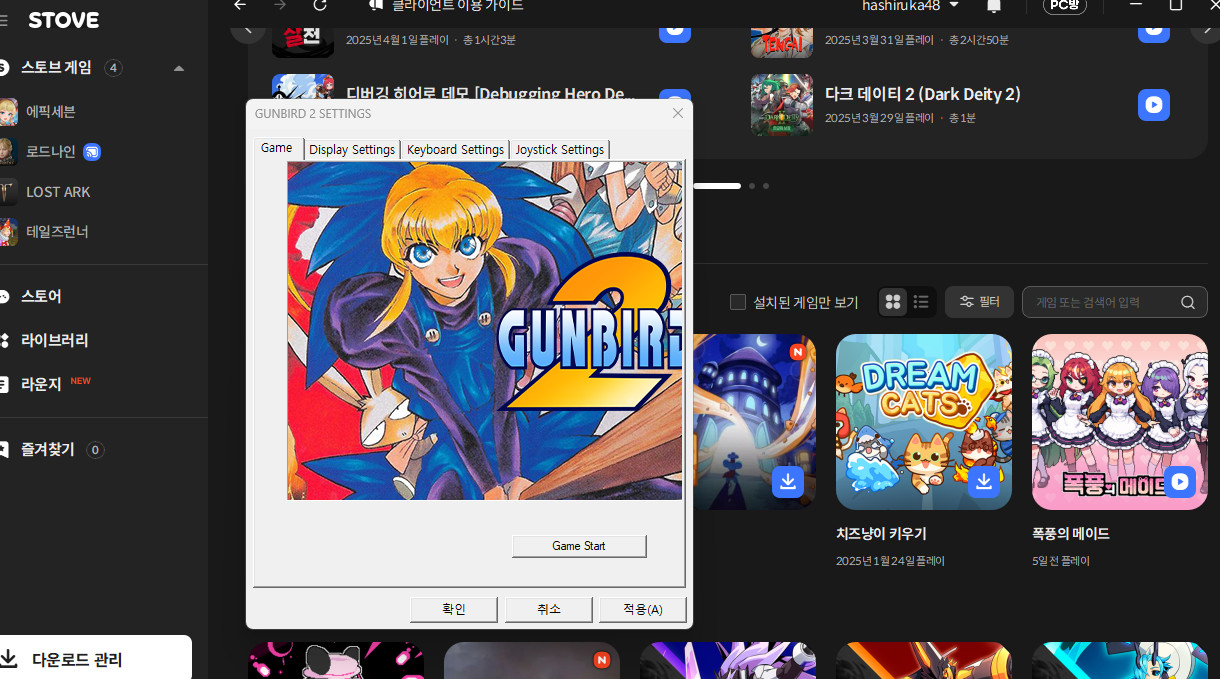Cancel the dialog with 취소
Screen dimensions: 1220x679
point(548,609)
